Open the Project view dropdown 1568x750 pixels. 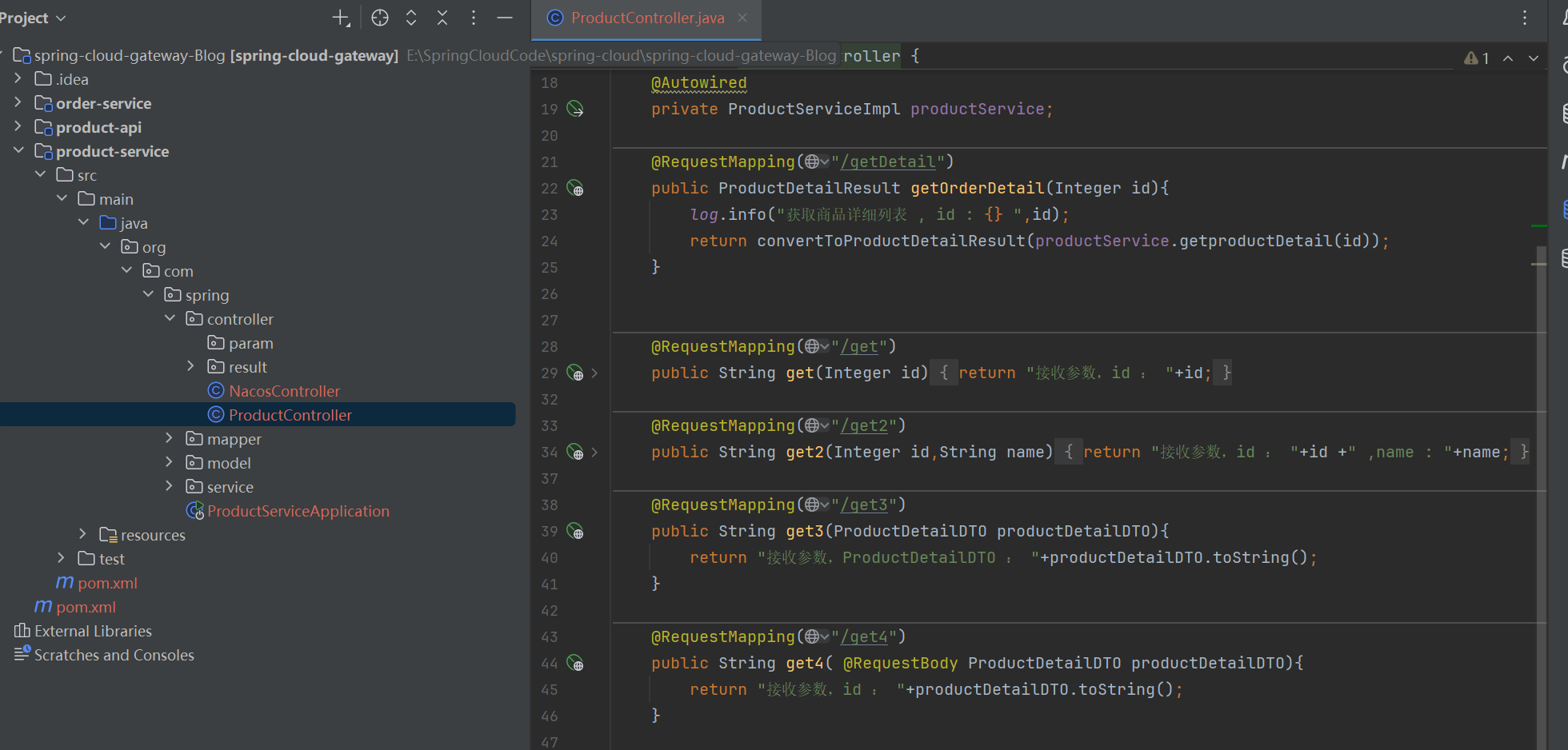coord(34,18)
